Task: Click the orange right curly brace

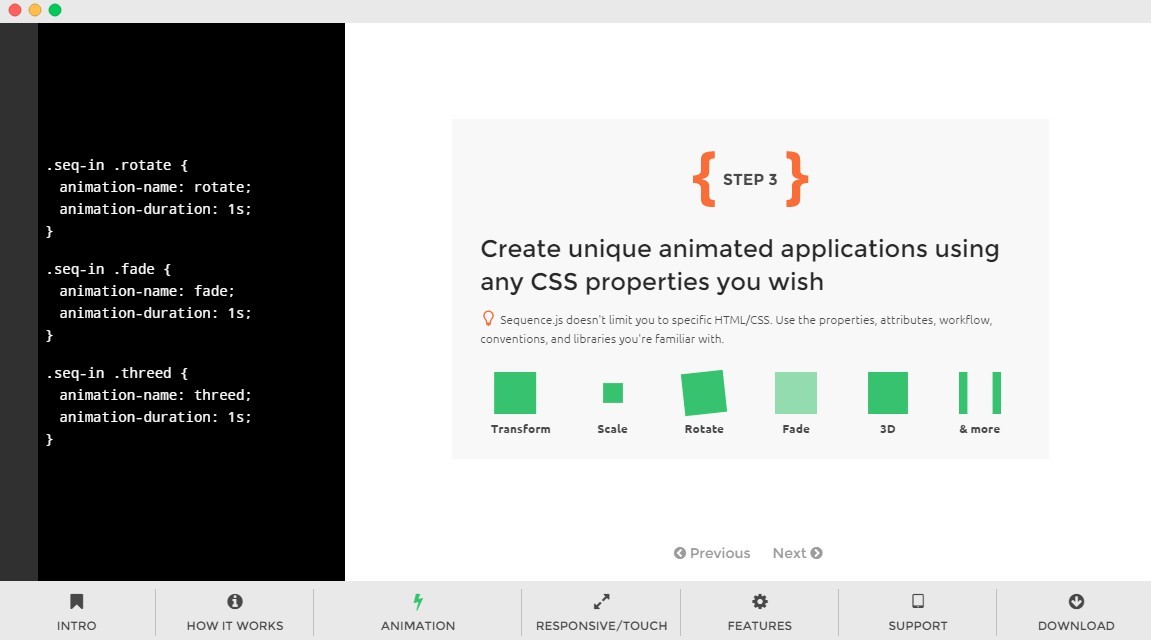Action: 796,179
